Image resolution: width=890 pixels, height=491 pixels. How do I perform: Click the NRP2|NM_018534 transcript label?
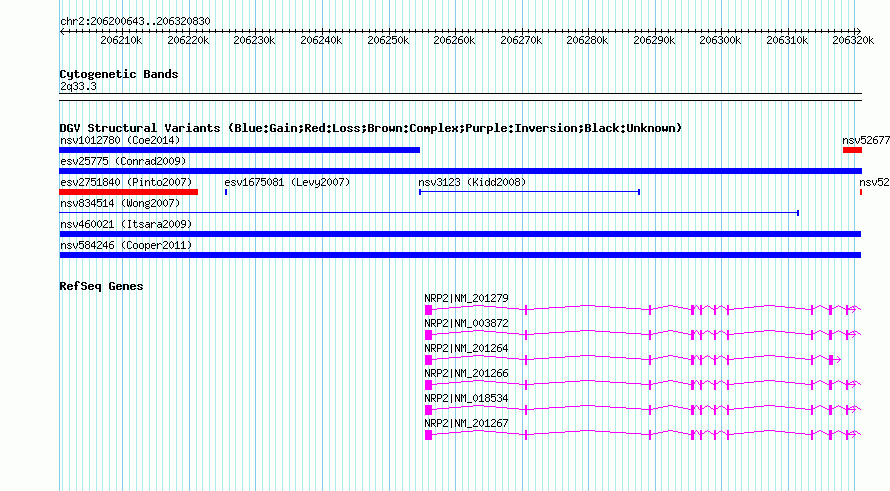467,398
